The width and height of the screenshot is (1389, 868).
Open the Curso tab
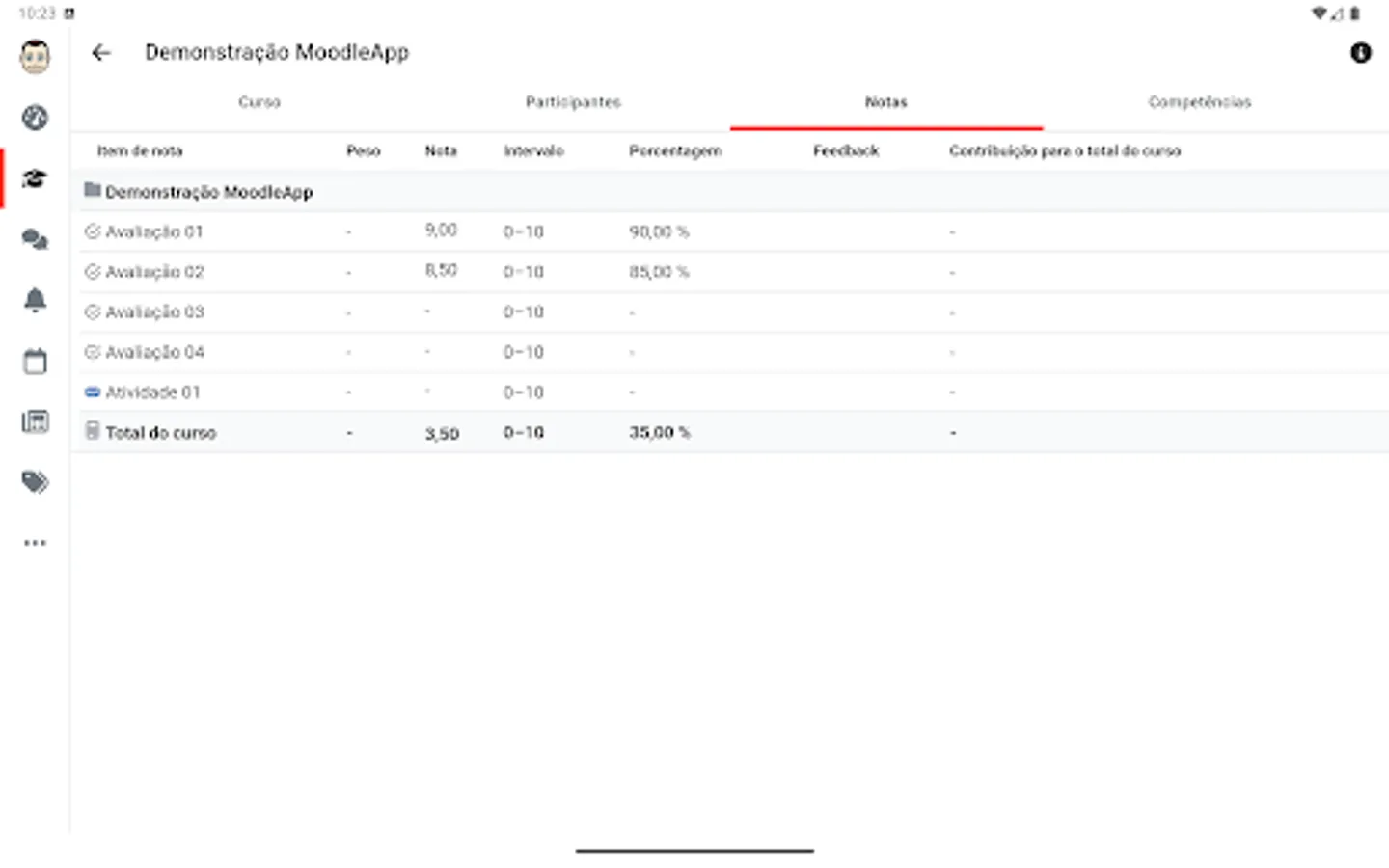[259, 101]
